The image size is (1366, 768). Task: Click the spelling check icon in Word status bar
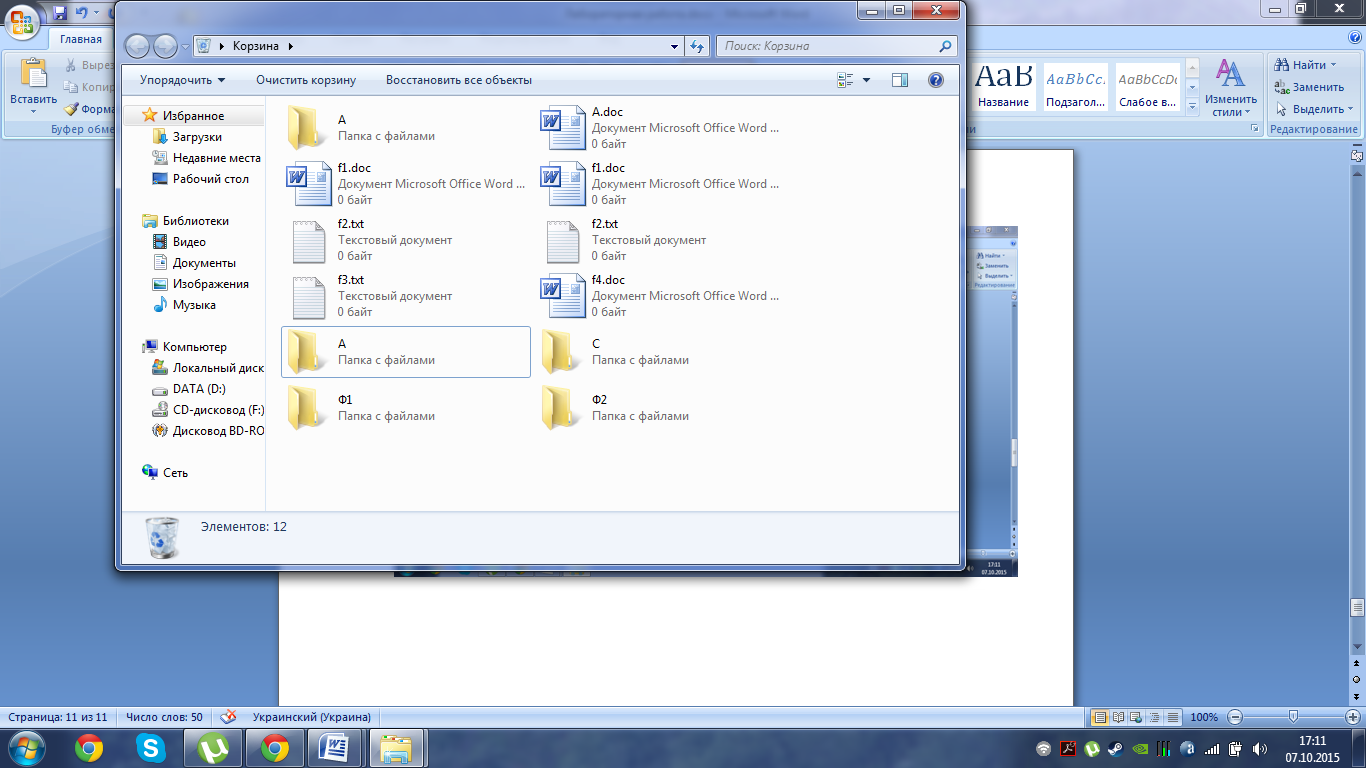click(x=229, y=717)
